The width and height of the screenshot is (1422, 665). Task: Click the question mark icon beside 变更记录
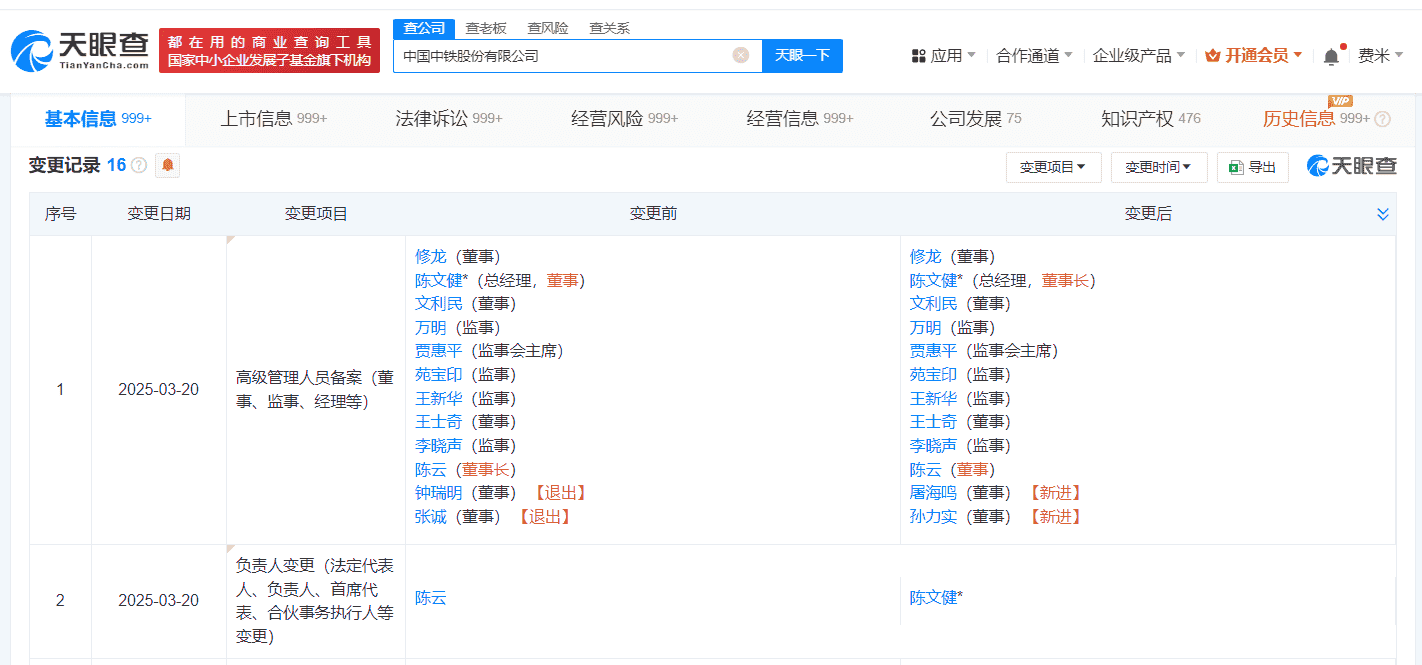coord(140,165)
